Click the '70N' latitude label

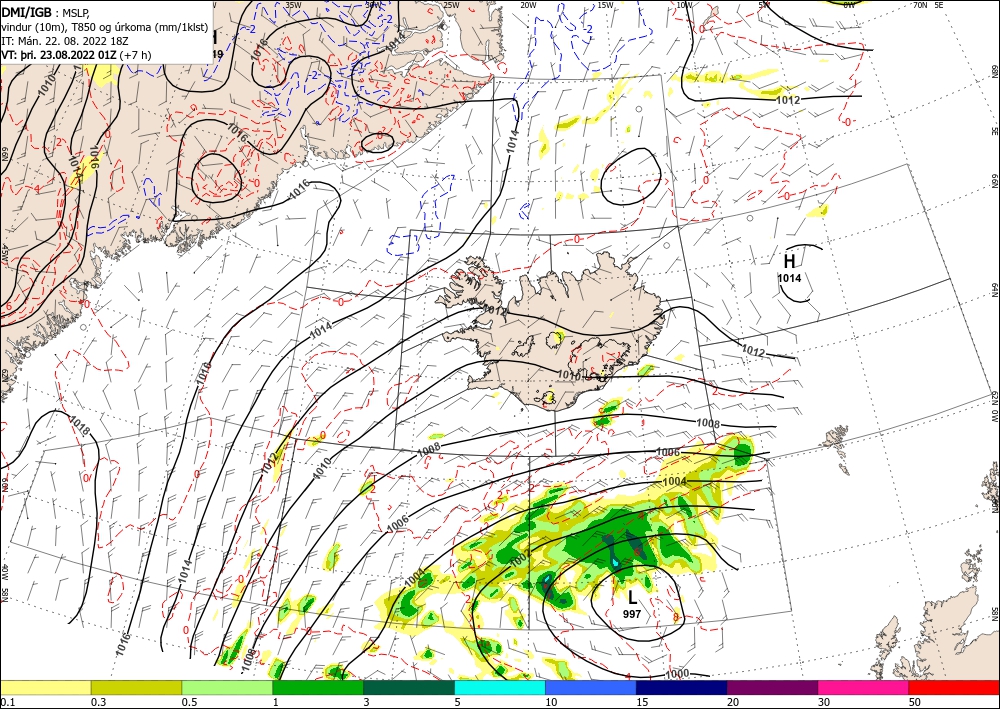coord(920,5)
